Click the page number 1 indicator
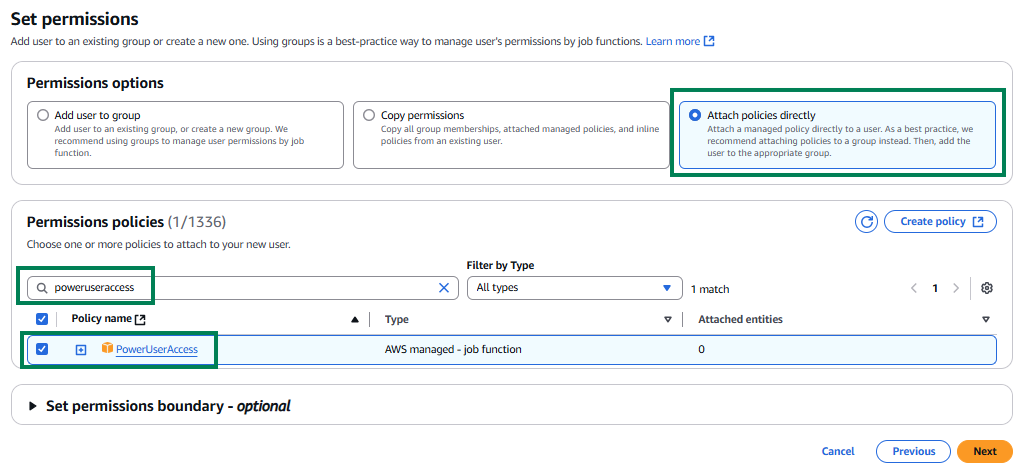 pyautogui.click(x=935, y=288)
